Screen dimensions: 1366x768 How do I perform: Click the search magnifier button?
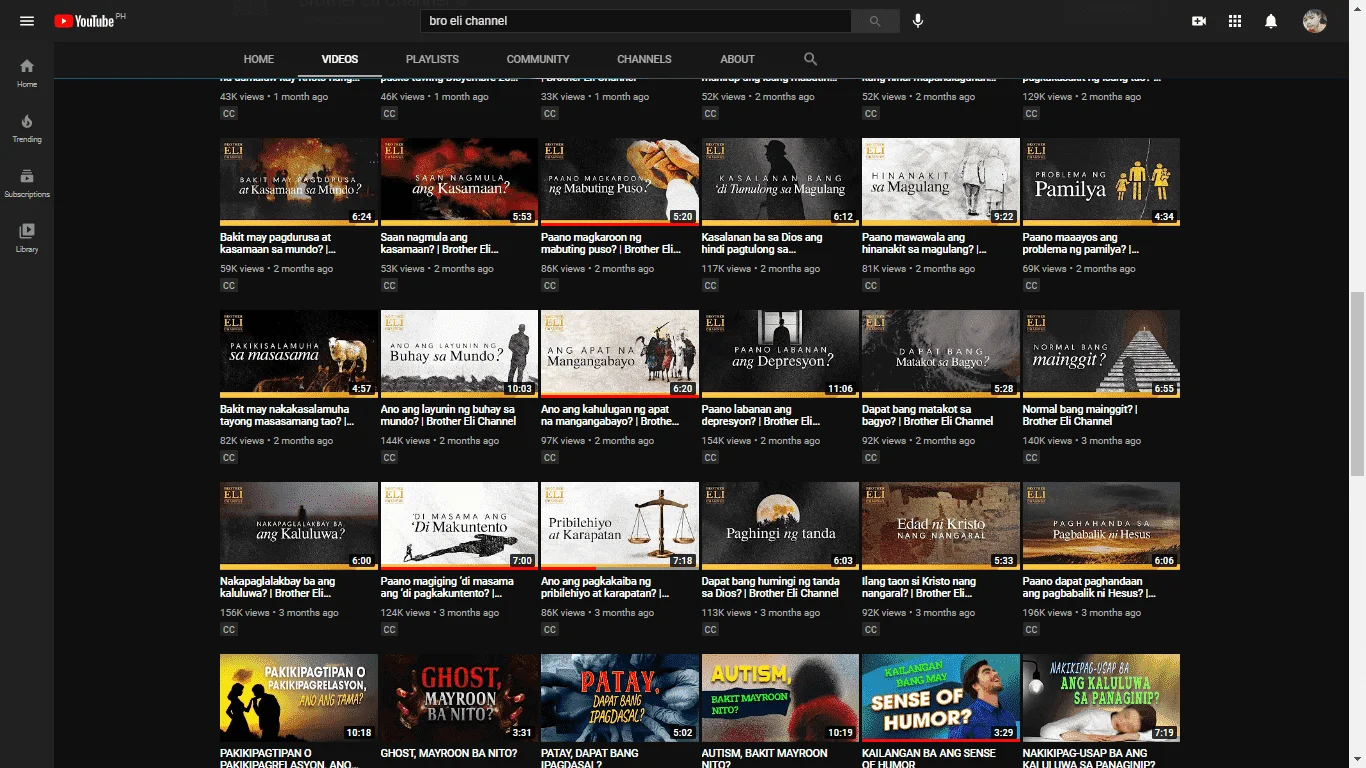(x=875, y=21)
